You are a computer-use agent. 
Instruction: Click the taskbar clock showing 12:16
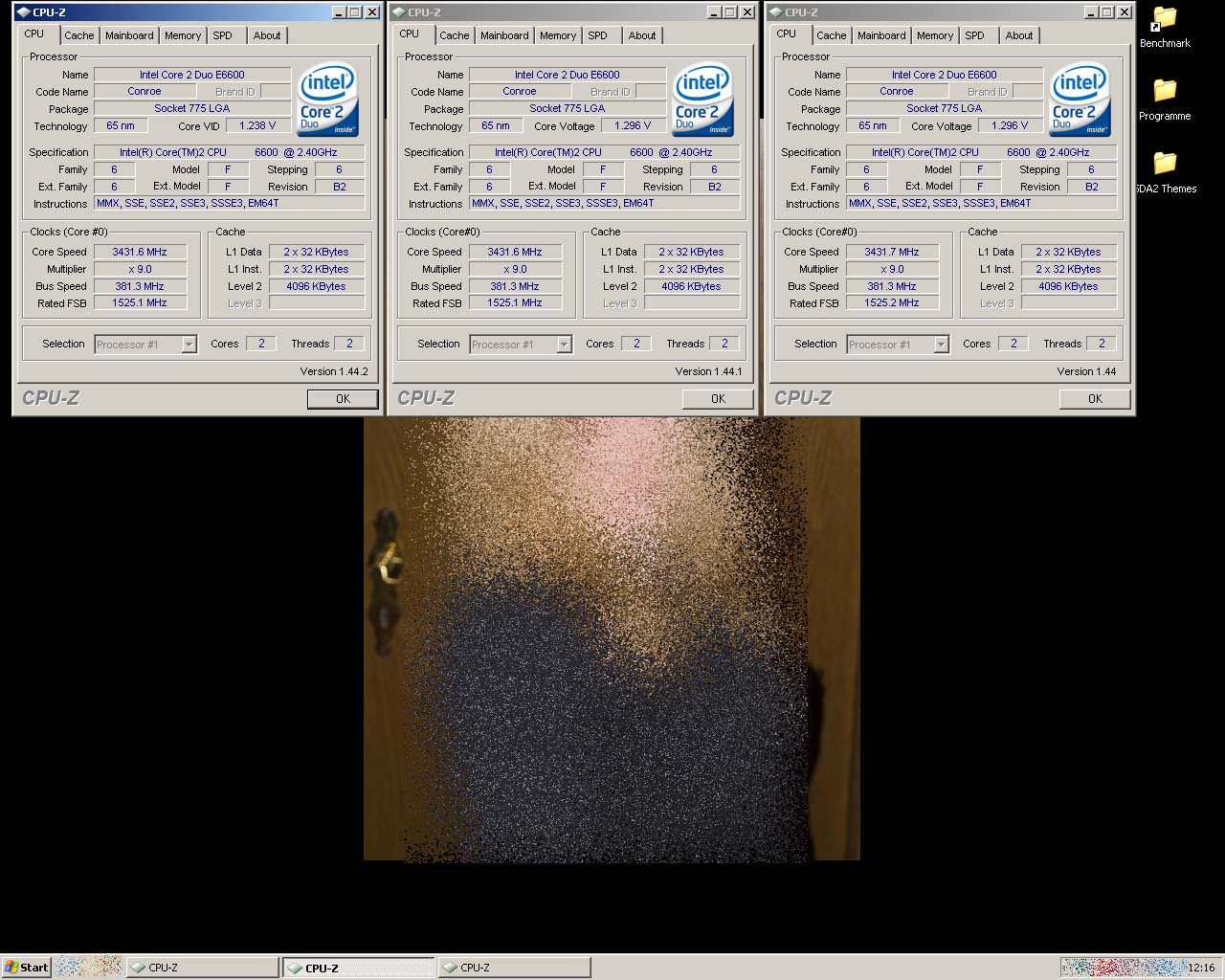[1201, 968]
